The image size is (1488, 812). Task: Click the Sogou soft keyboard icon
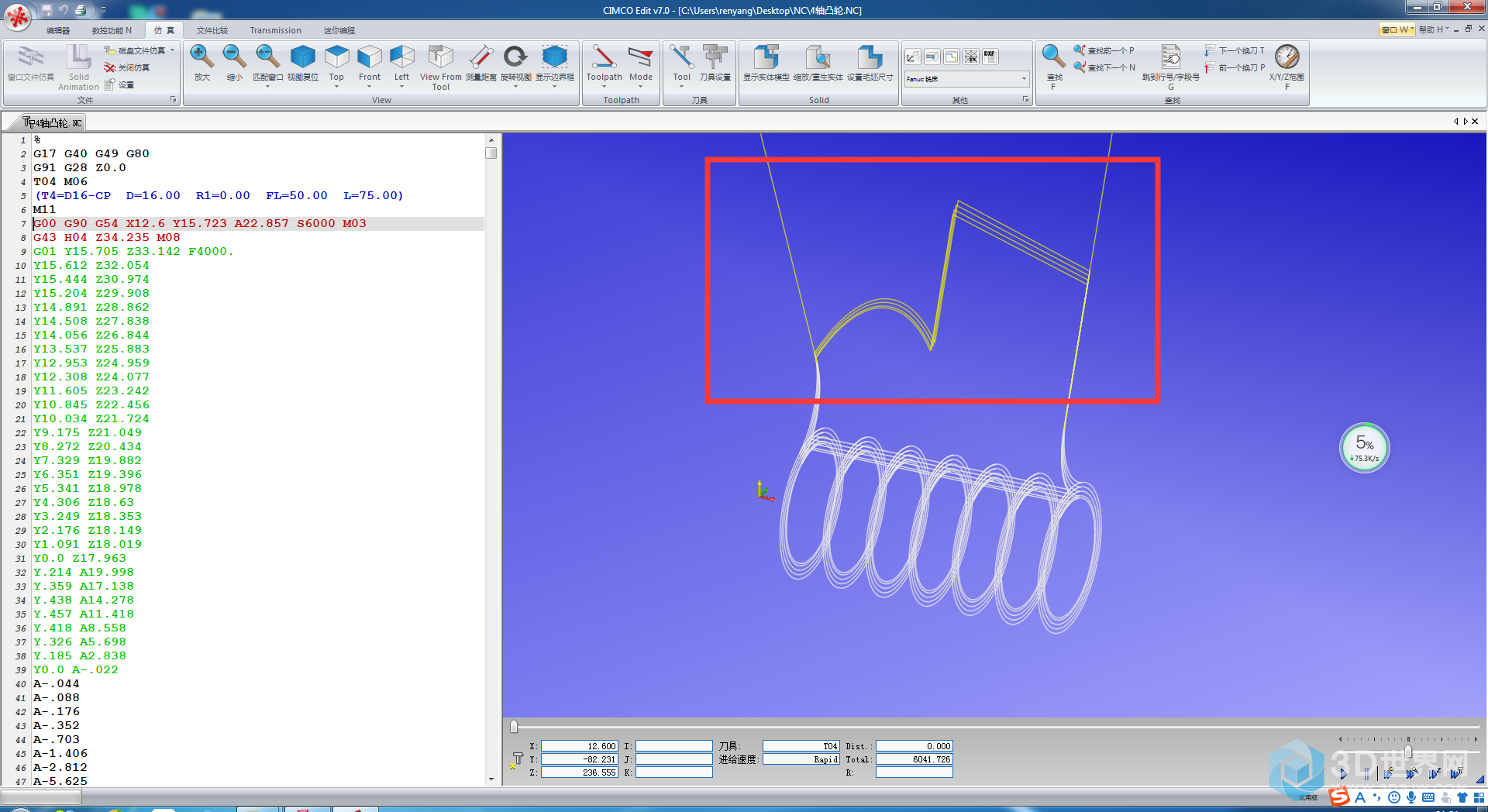(x=1428, y=797)
